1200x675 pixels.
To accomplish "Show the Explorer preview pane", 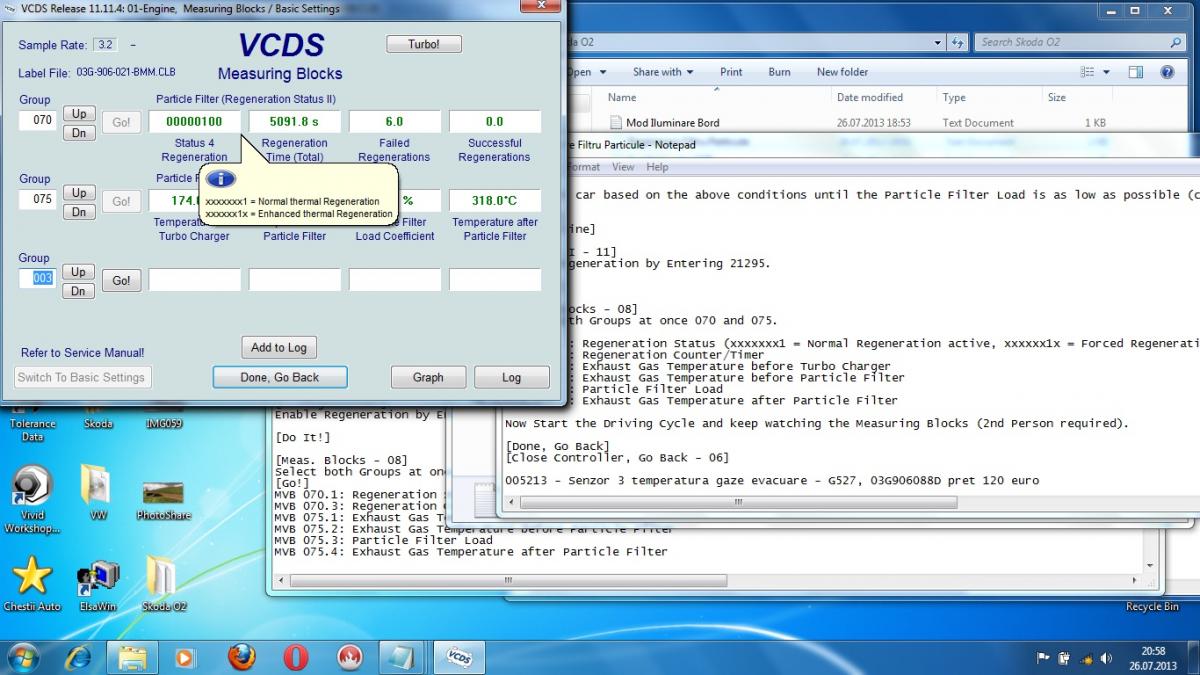I will (1136, 72).
